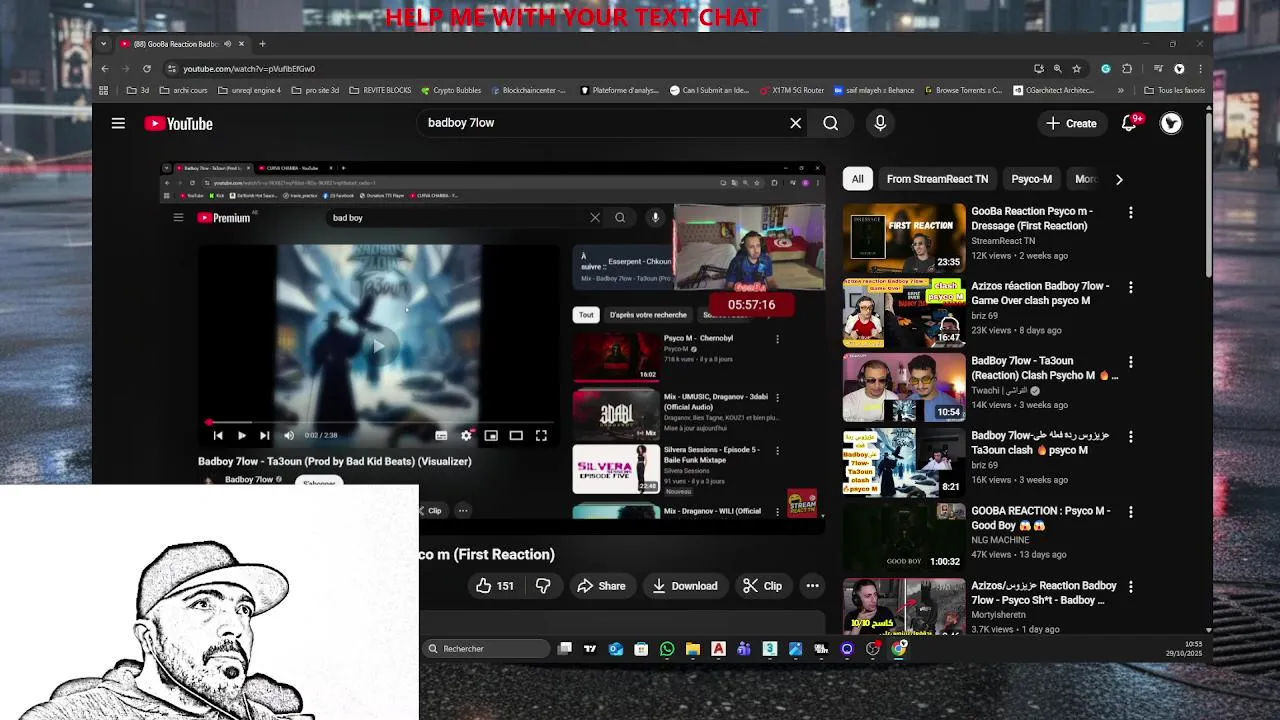Image resolution: width=1280 pixels, height=720 pixels.
Task: View site information icon in address bar
Action: coord(172,69)
